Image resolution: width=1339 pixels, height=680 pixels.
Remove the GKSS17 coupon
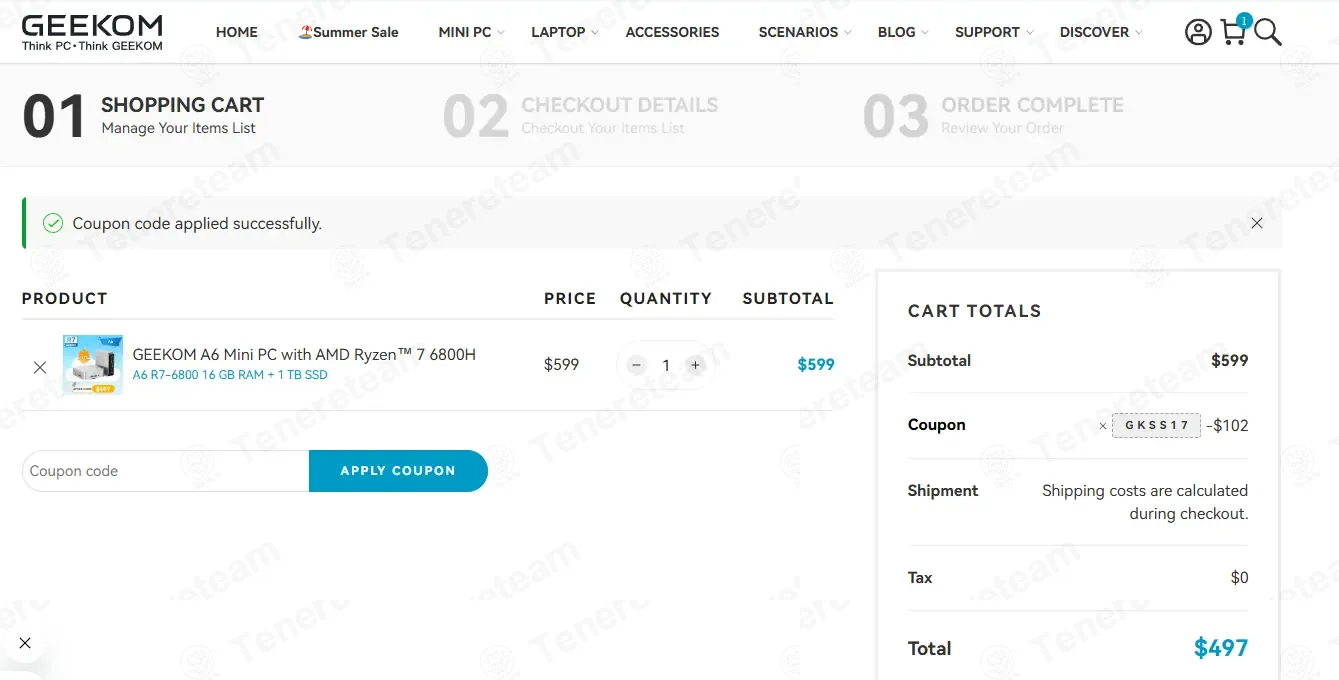[1103, 426]
